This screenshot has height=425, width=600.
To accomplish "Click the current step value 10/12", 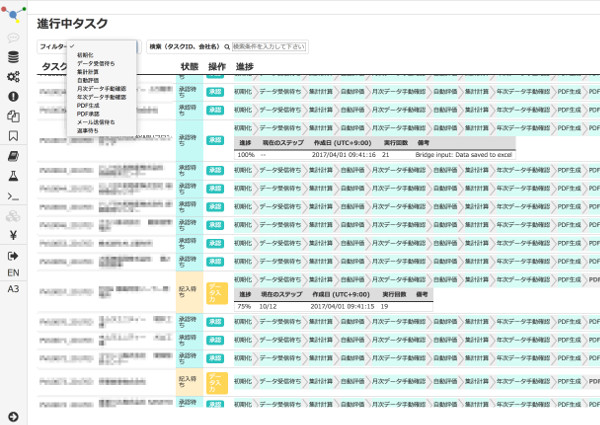I will coord(268,306).
